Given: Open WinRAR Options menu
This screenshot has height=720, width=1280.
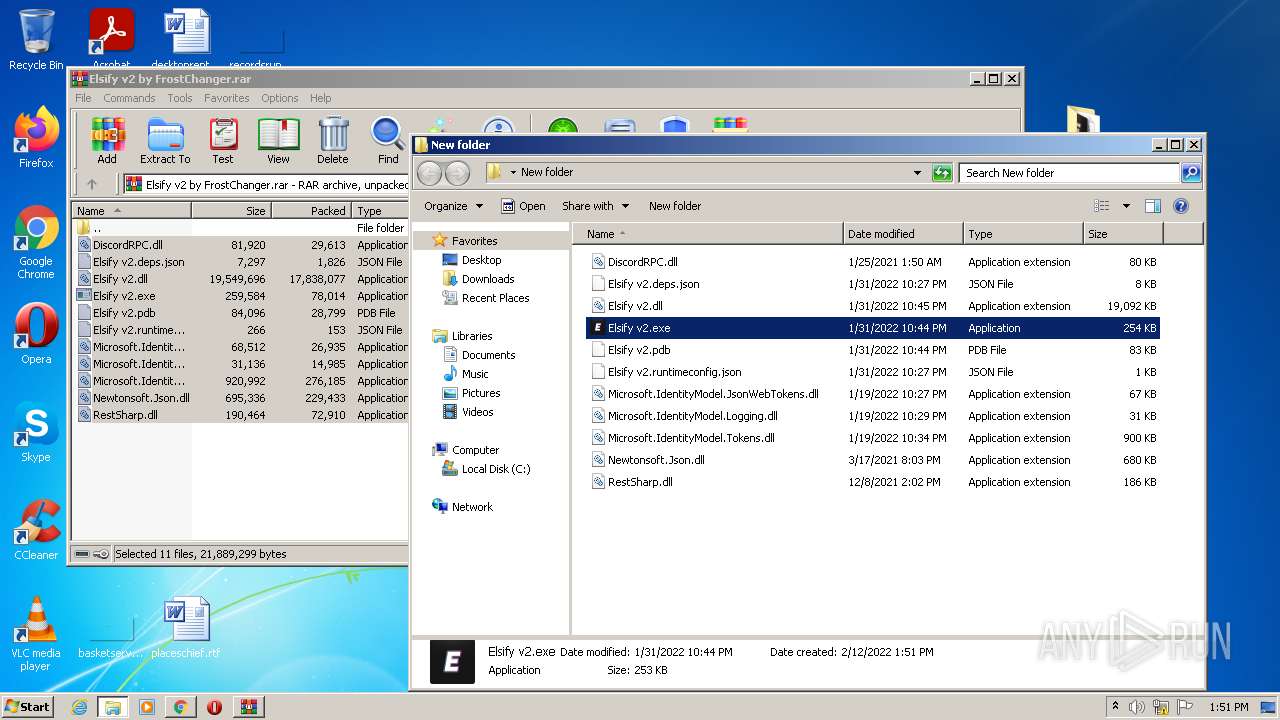Looking at the screenshot, I should pyautogui.click(x=280, y=98).
